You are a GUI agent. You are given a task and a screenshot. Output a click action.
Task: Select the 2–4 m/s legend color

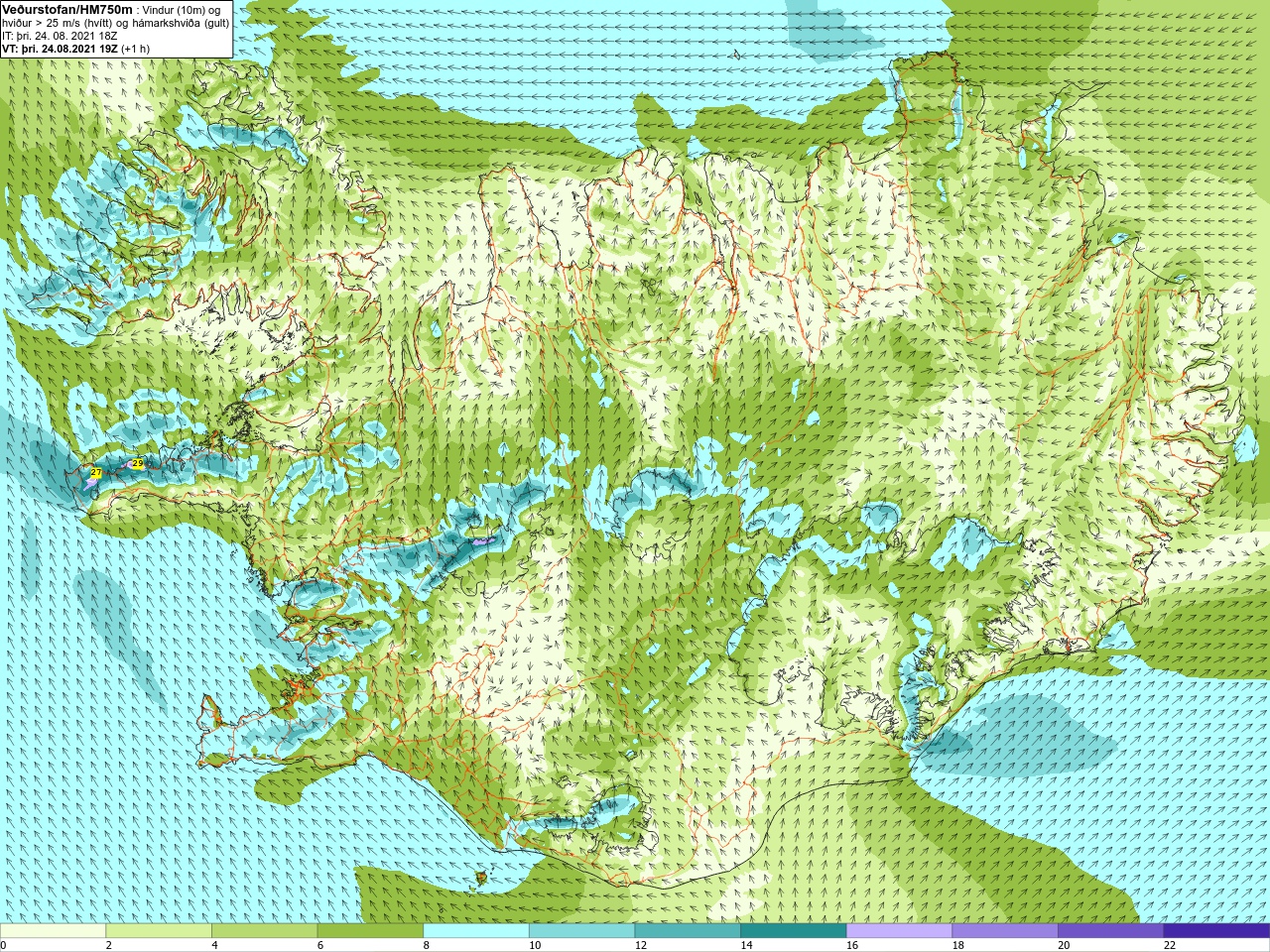click(x=159, y=931)
